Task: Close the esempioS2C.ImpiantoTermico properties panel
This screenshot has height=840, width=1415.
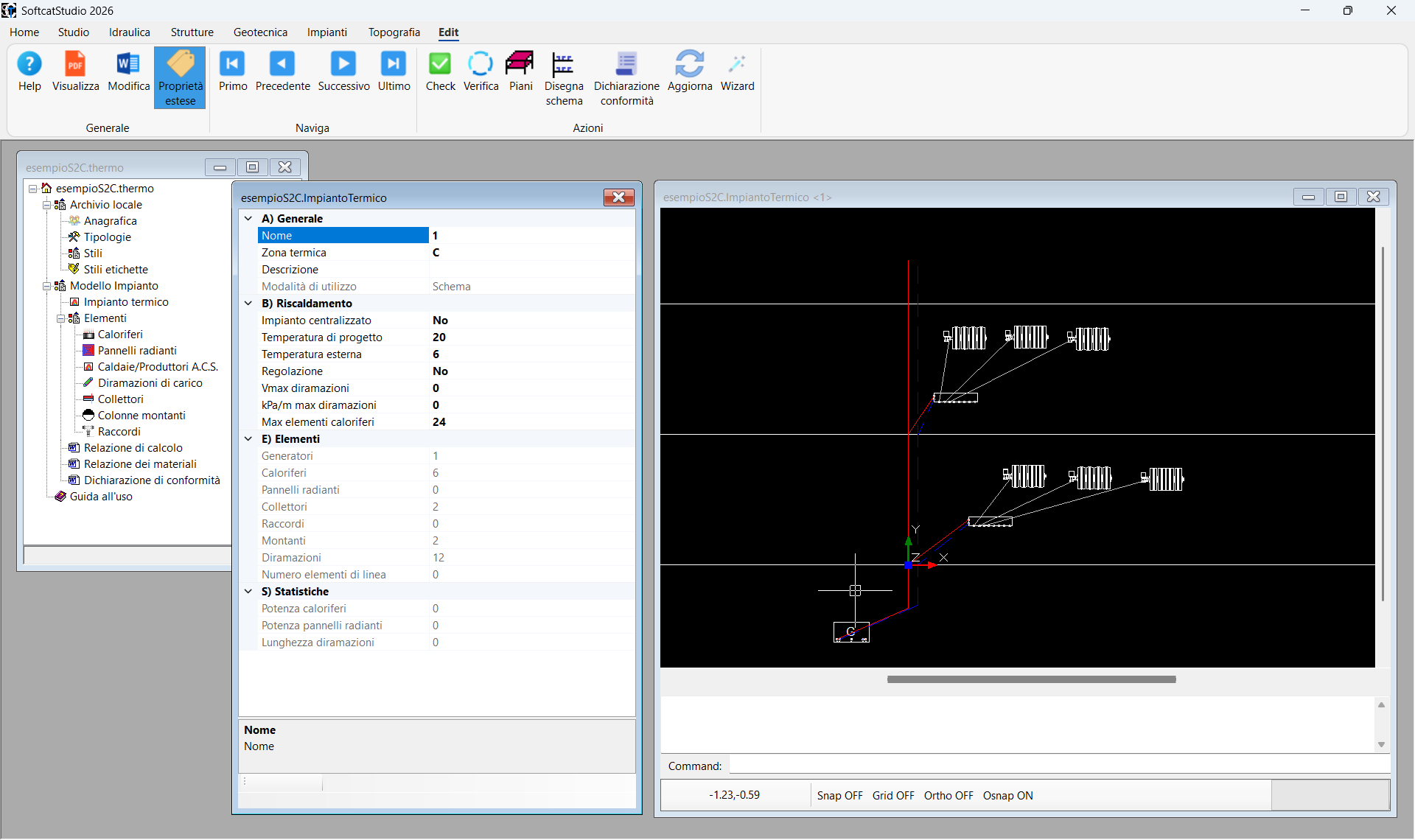Action: [618, 197]
